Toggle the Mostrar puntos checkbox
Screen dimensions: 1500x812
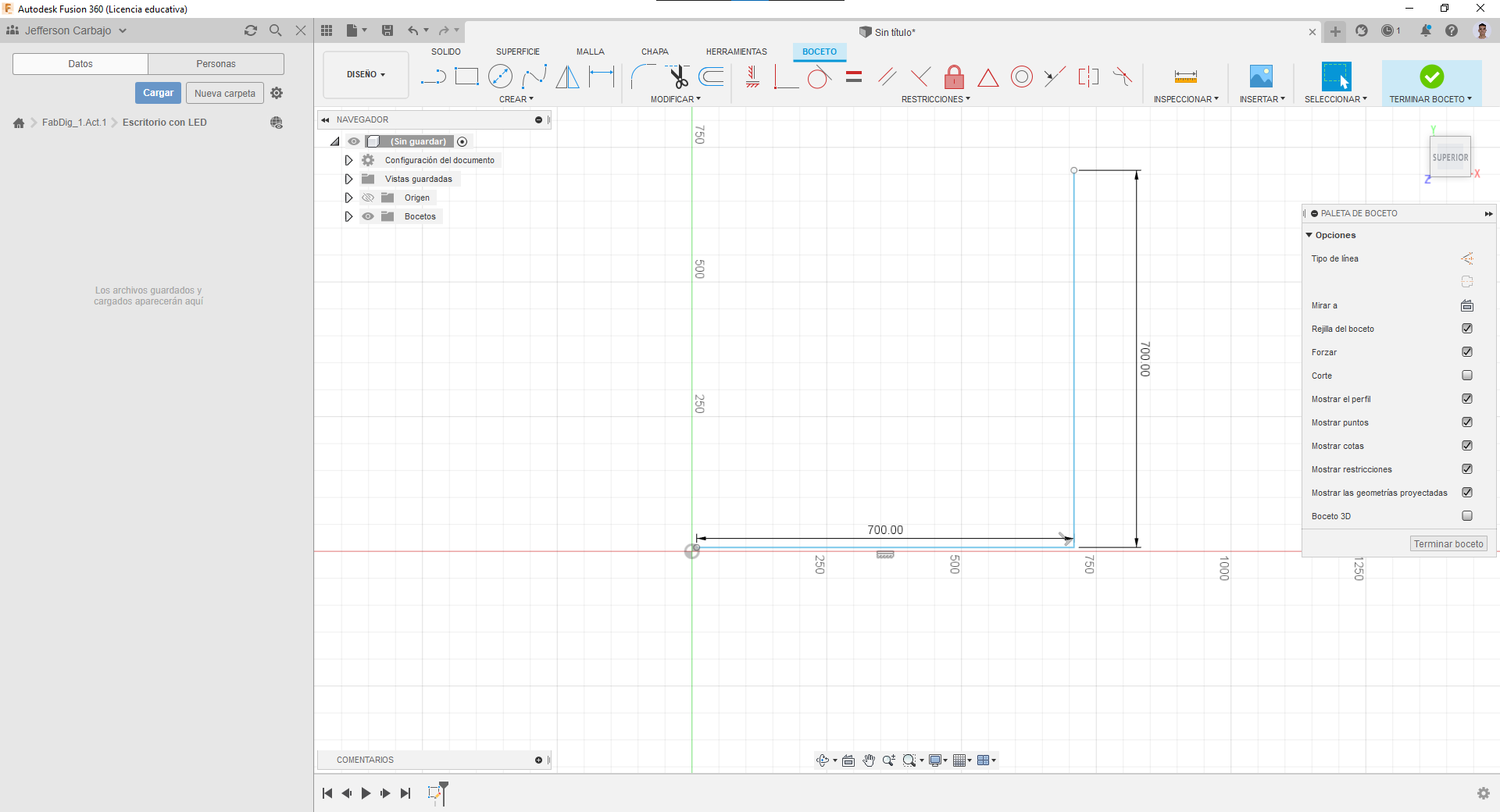click(1467, 422)
